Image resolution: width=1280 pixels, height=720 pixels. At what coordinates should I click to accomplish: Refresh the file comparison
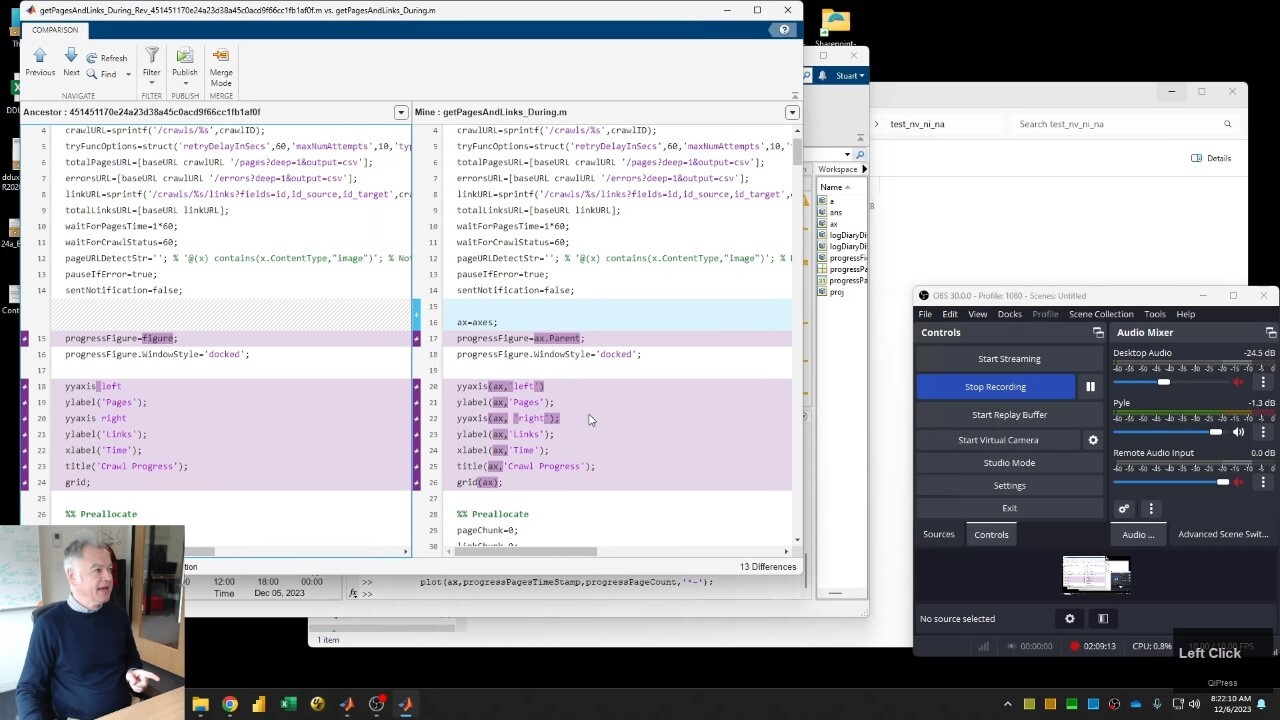pos(107,58)
